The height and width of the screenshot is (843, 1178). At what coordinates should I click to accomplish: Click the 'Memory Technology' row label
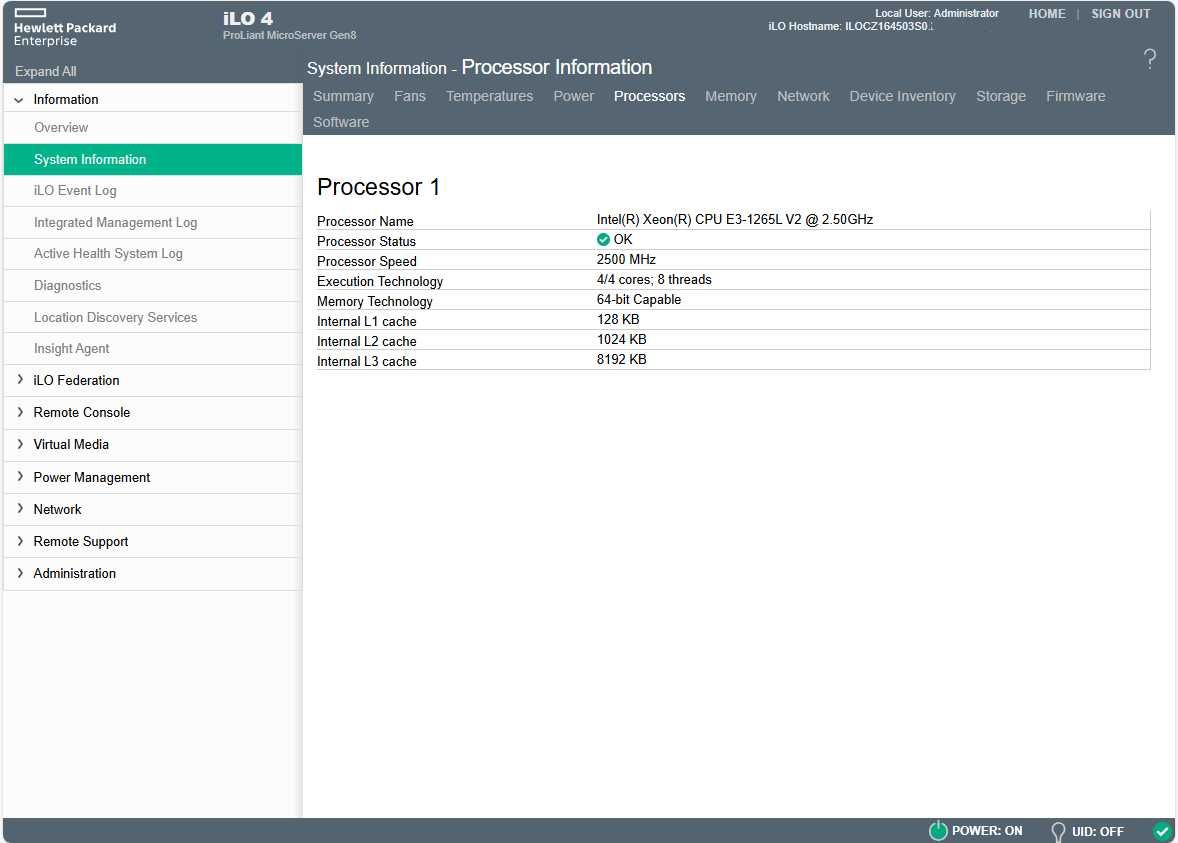pyautogui.click(x=375, y=301)
